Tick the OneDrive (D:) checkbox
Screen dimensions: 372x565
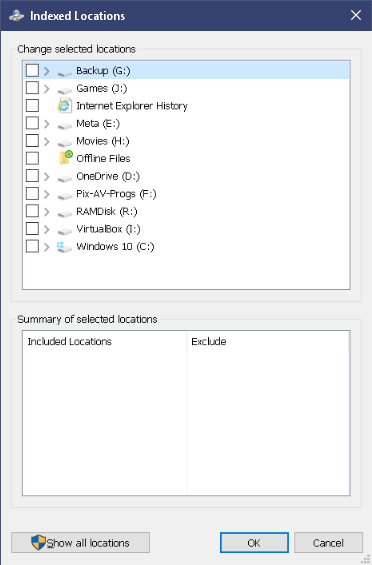point(32,176)
